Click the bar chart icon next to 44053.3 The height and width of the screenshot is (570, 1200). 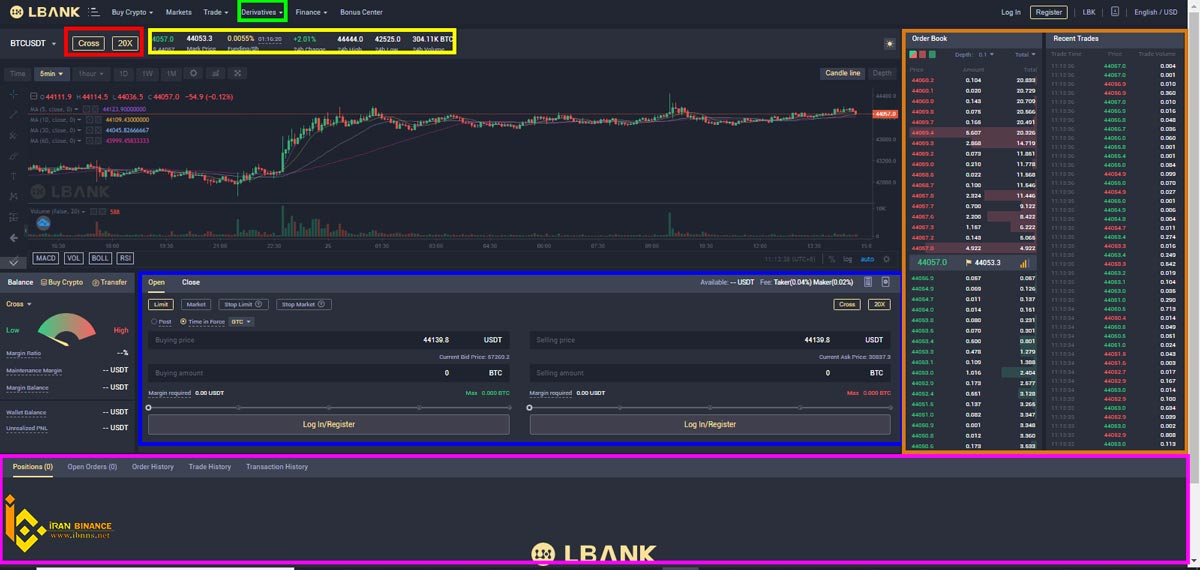pyautogui.click(x=1024, y=263)
